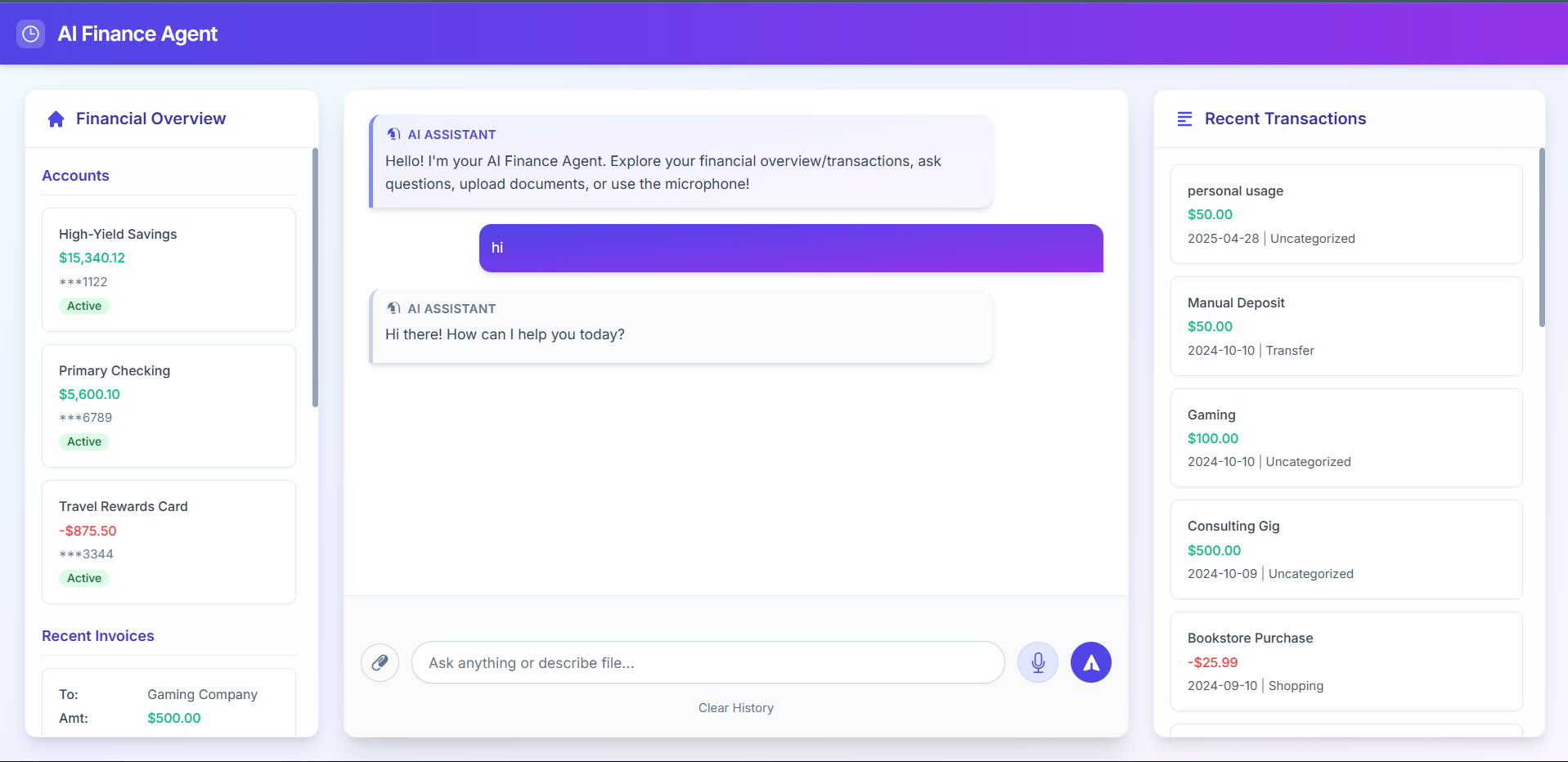Image resolution: width=1568 pixels, height=762 pixels.
Task: Click the AI Finance Agent title
Action: tap(137, 34)
